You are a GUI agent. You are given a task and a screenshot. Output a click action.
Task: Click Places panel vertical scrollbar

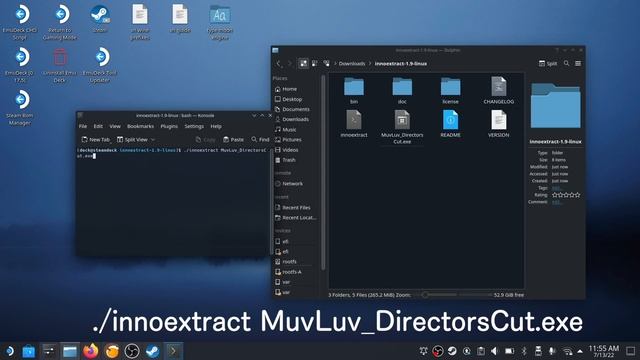[x=323, y=171]
